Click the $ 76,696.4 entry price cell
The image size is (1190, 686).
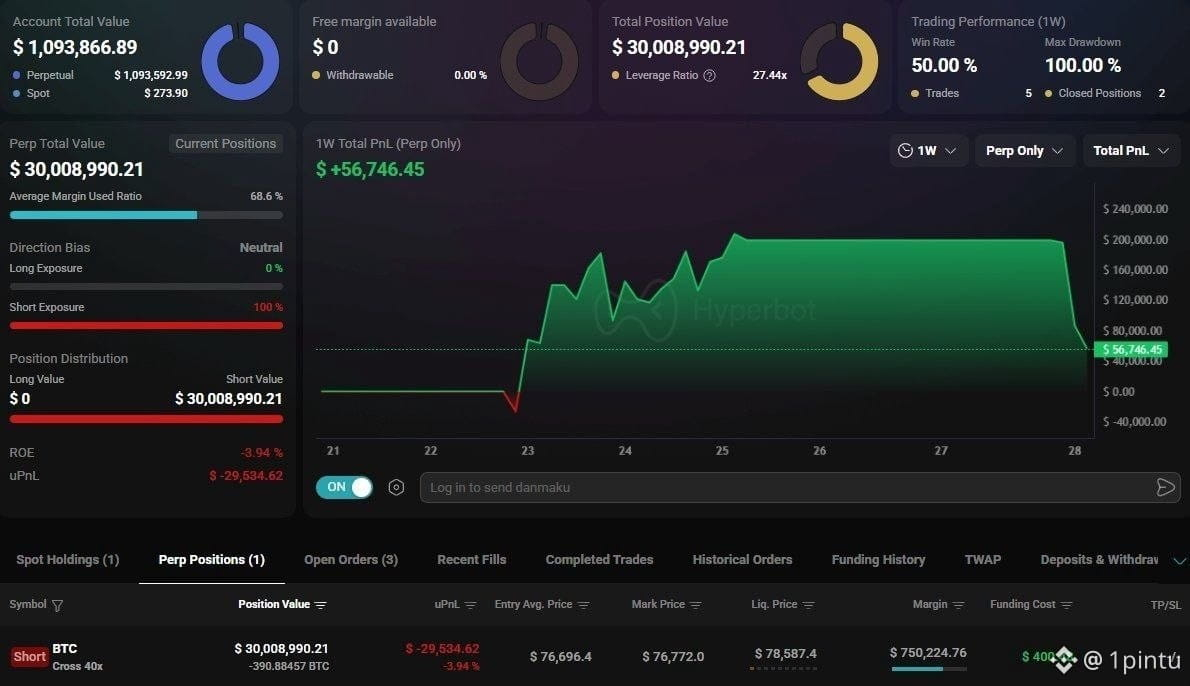coord(561,656)
